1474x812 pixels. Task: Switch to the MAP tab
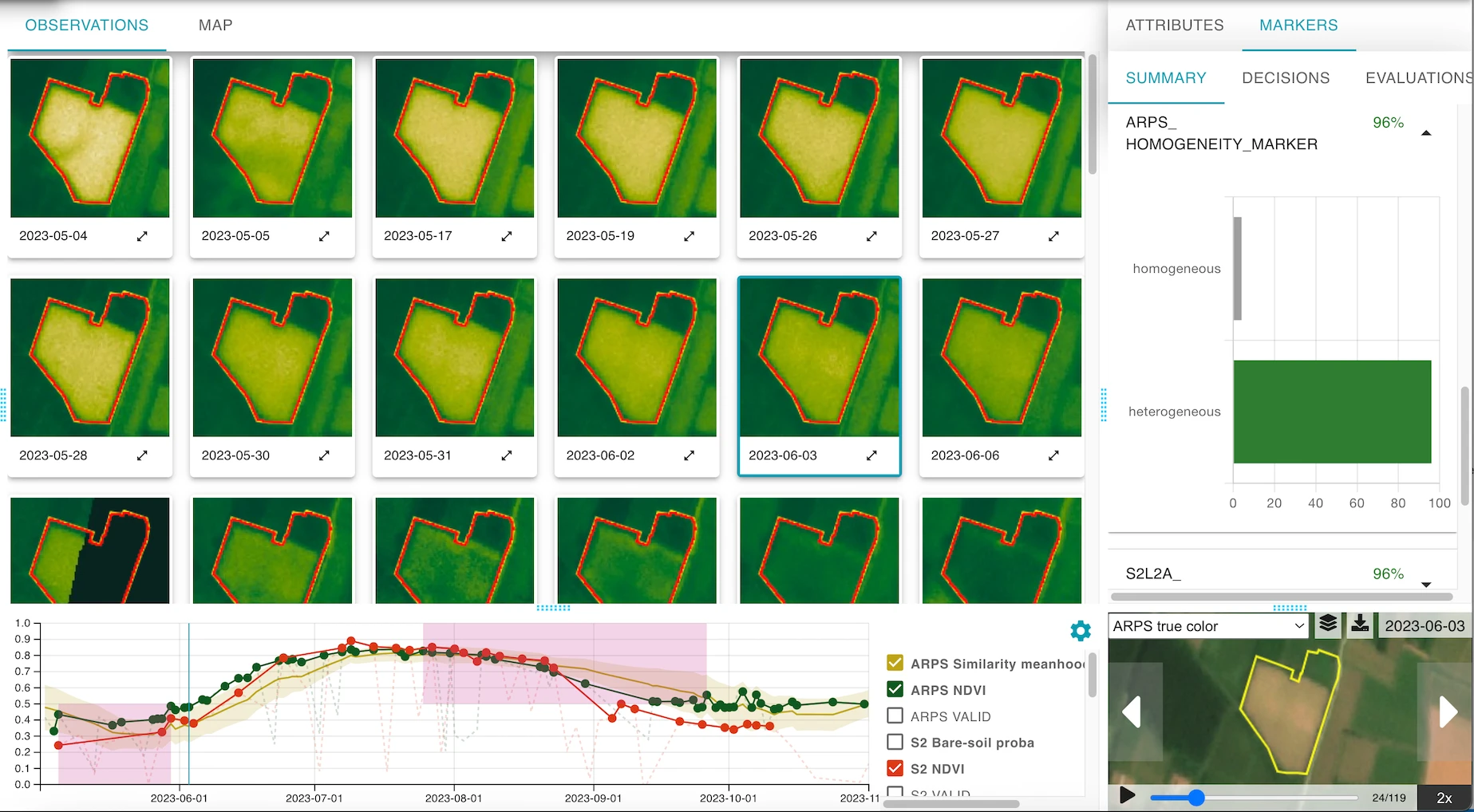click(x=215, y=26)
